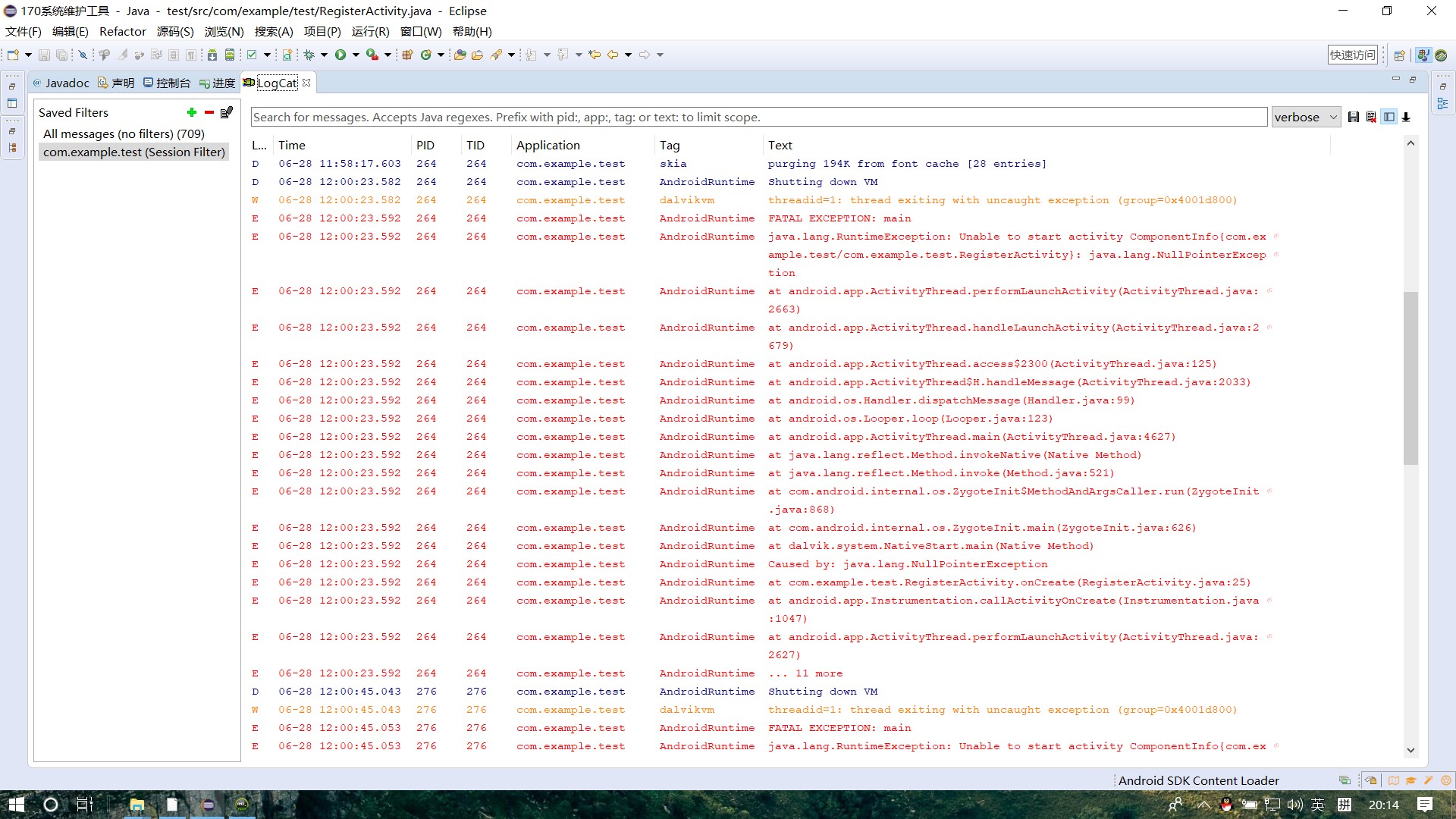Switch to the DDMS perspective icon
This screenshot has height=819, width=1456.
coord(1441,55)
